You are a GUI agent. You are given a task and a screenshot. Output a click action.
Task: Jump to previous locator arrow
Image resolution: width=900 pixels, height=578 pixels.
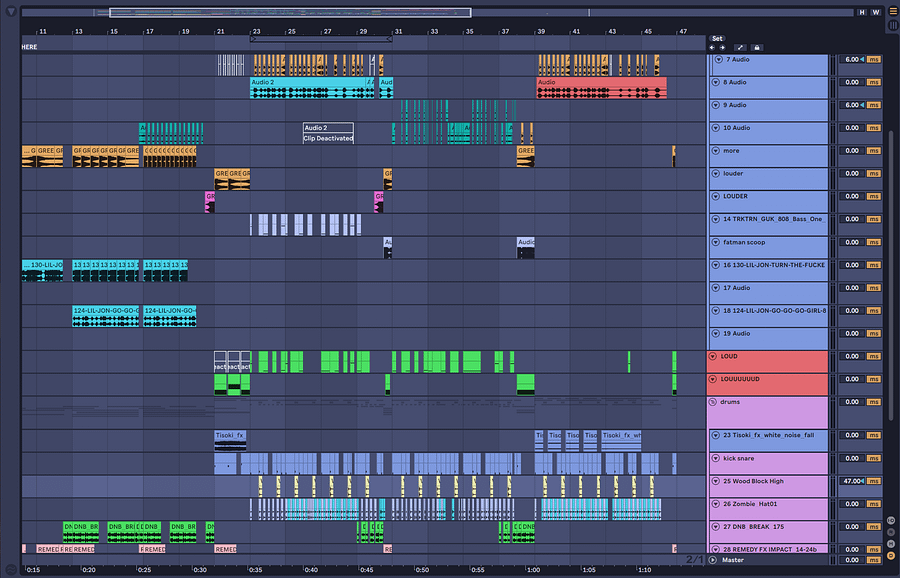click(712, 48)
